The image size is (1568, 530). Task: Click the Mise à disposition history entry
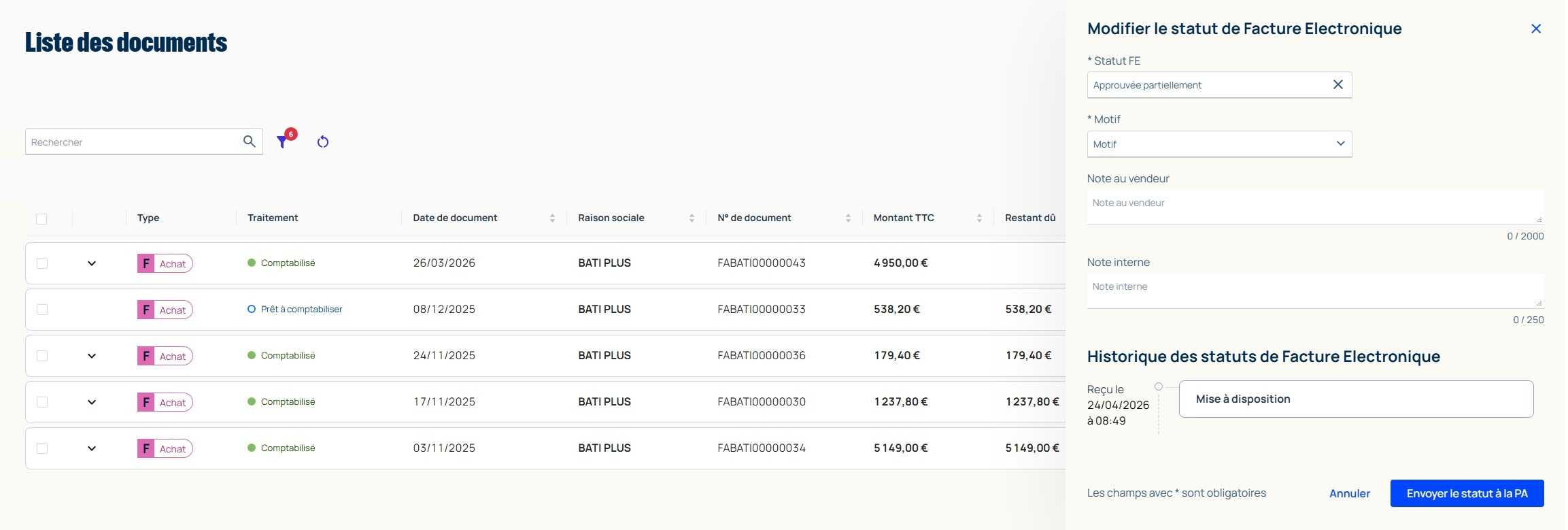pos(1356,399)
